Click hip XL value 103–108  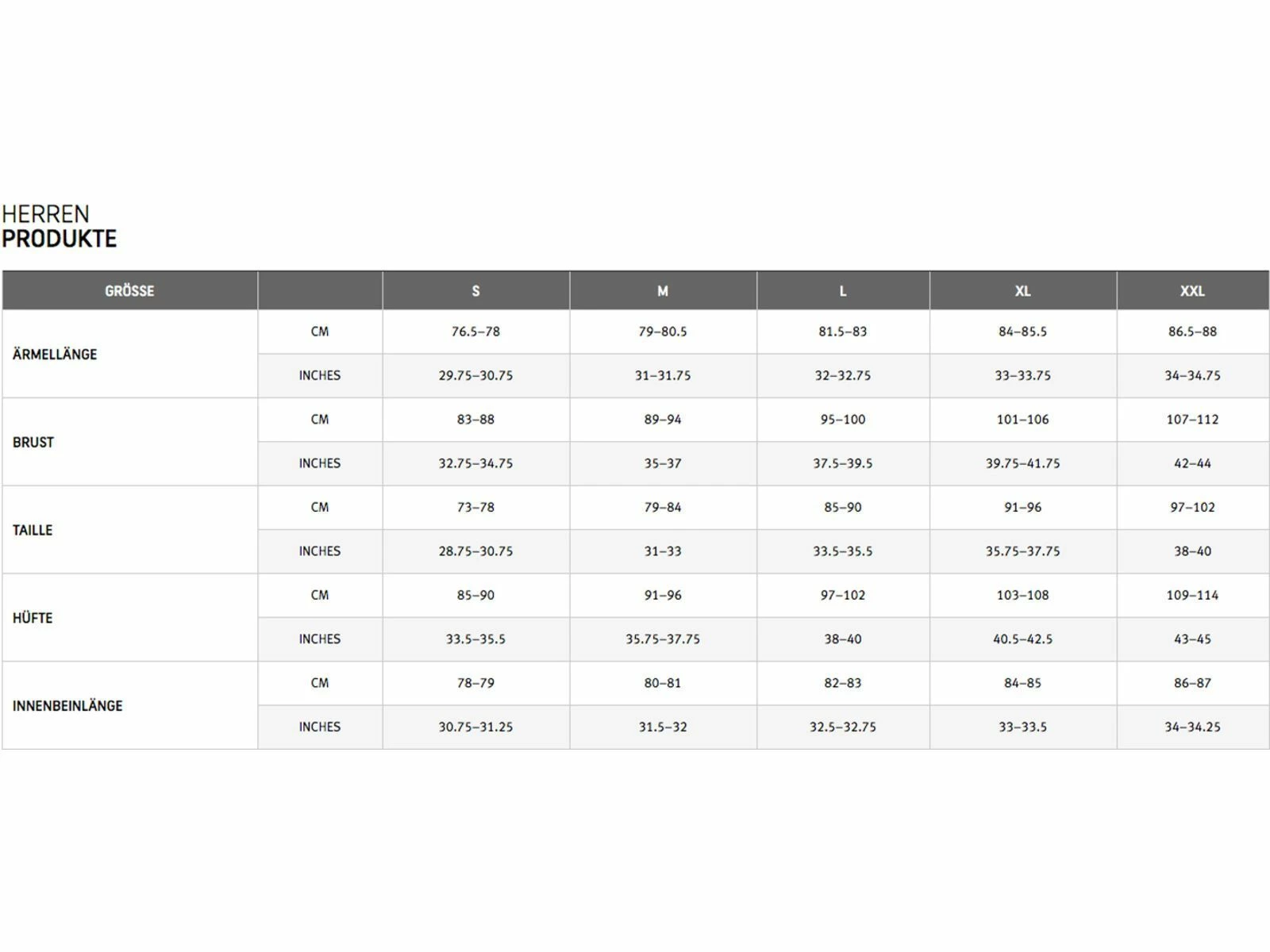[1022, 595]
